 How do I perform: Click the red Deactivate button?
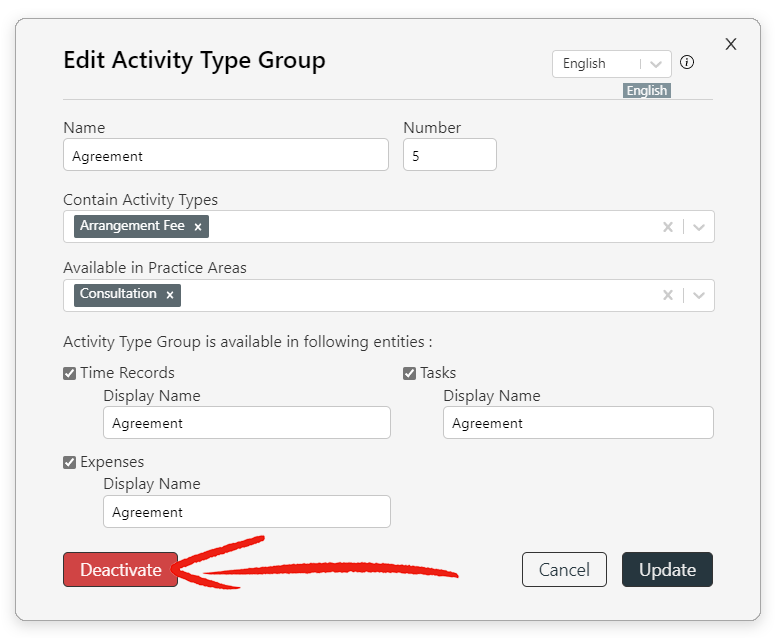click(120, 569)
